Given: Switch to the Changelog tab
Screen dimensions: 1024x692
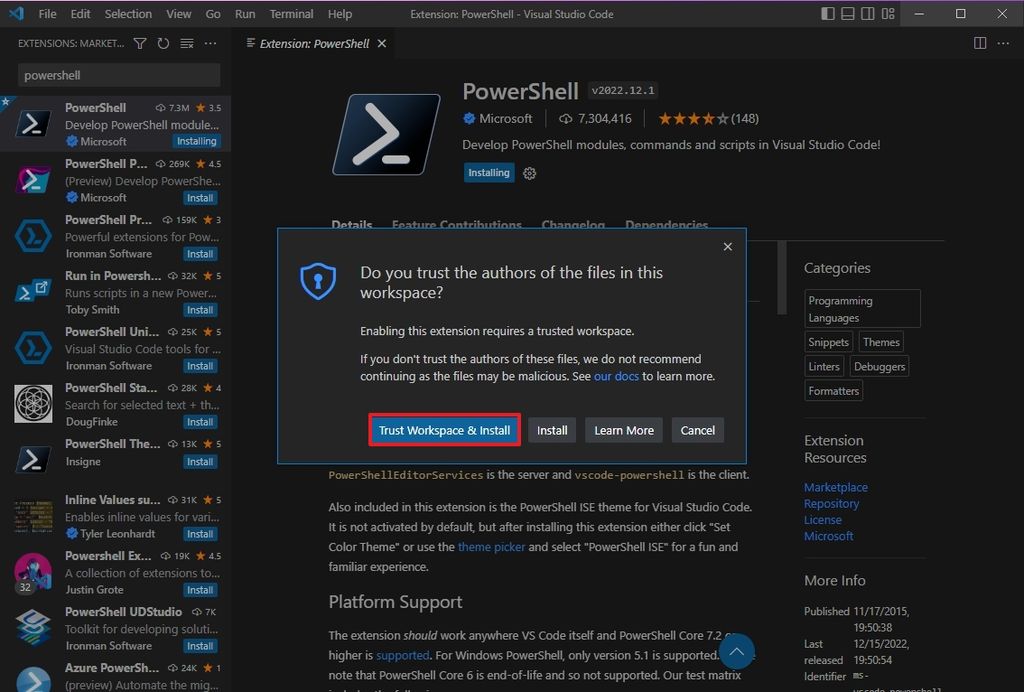Looking at the screenshot, I should tap(573, 226).
